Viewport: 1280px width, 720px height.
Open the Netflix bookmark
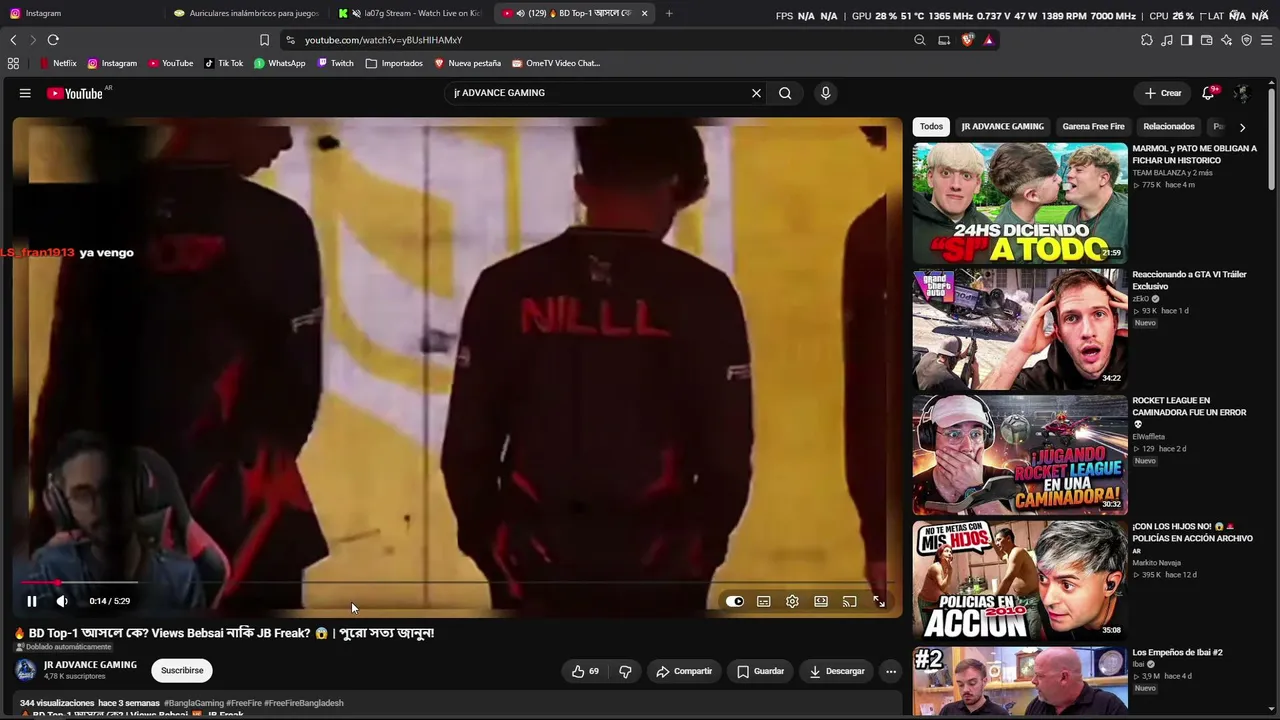click(58, 63)
